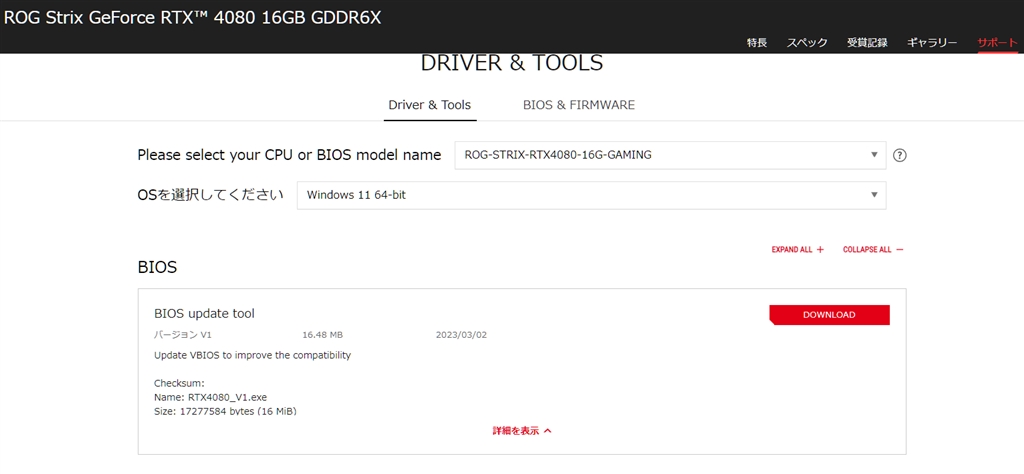Click the 2023/03/02 release date
Screen dimensions: 1024x474
point(461,335)
